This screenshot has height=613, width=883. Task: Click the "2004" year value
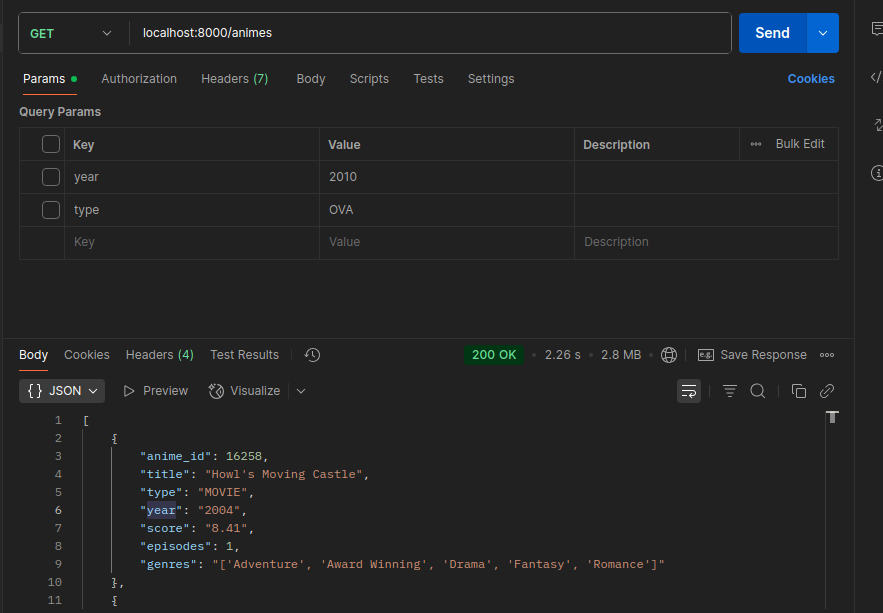219,510
